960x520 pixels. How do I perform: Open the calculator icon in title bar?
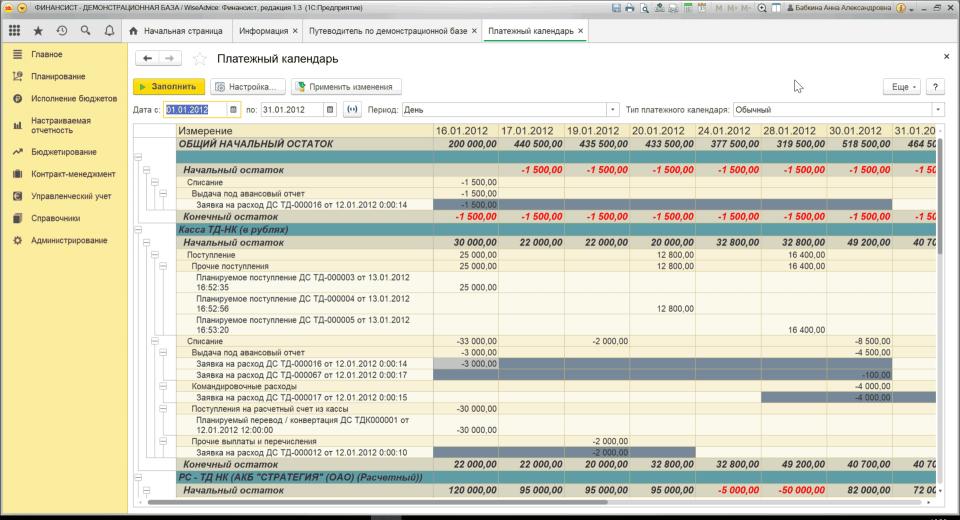688,8
